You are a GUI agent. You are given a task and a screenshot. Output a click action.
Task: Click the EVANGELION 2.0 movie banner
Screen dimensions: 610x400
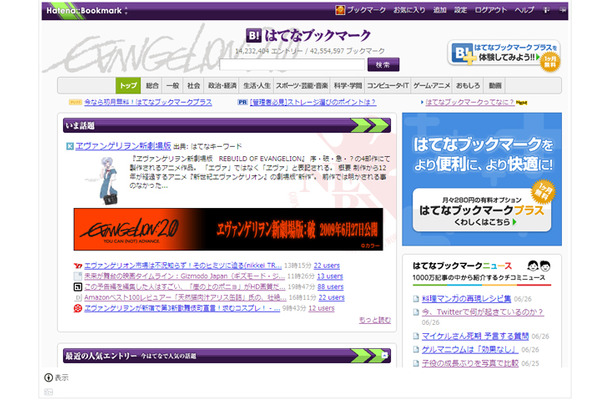(228, 229)
